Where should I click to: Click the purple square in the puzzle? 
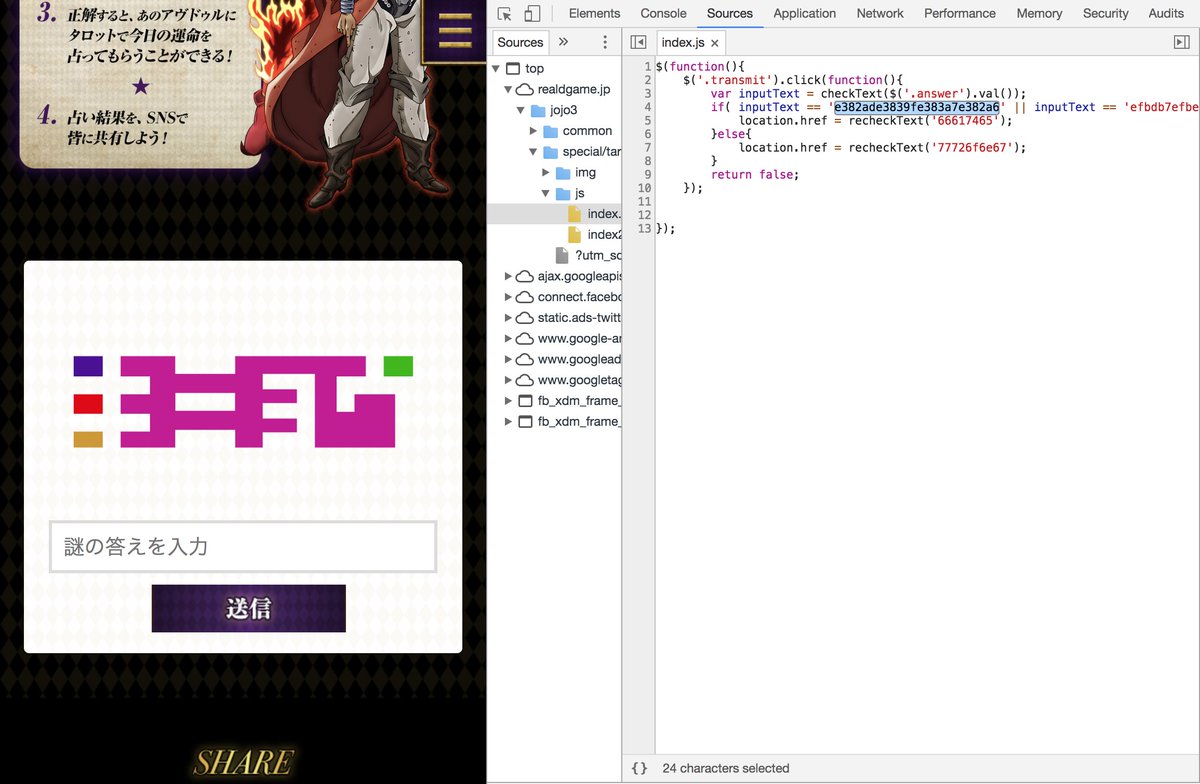(x=88, y=366)
